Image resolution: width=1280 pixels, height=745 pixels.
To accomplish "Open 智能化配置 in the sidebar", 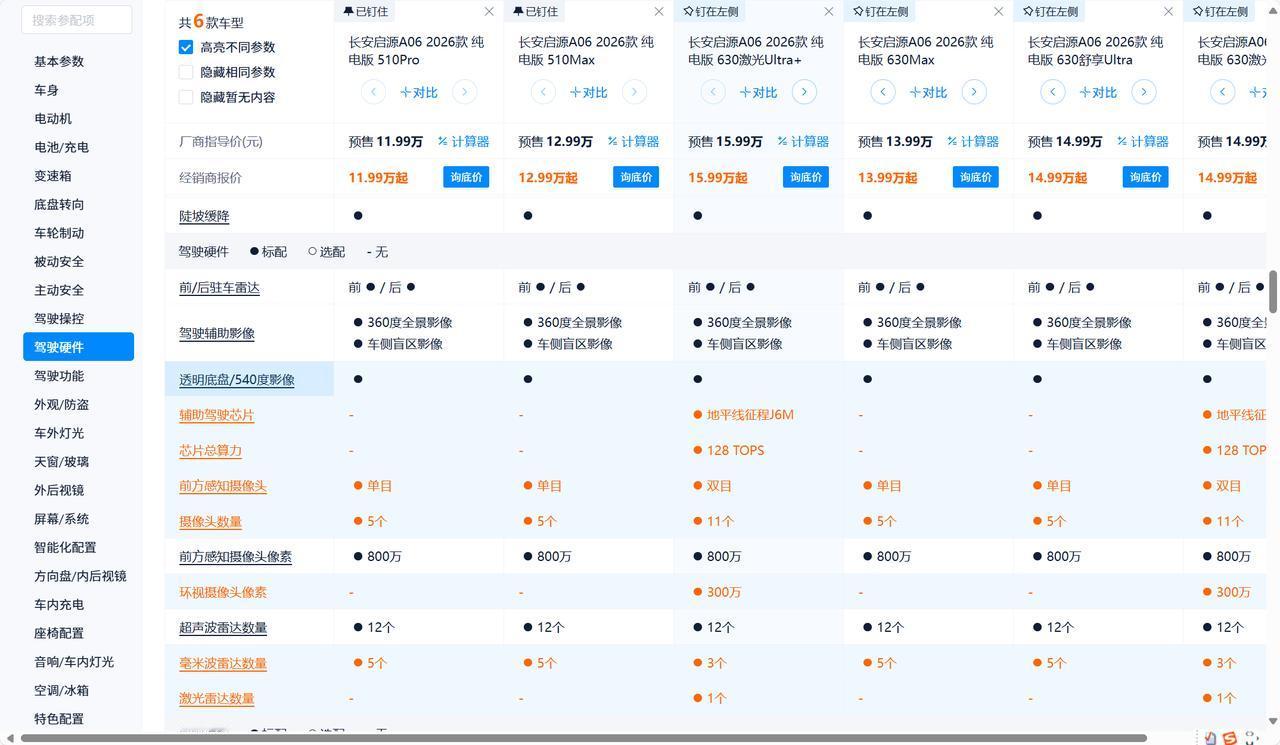I will pyautogui.click(x=65, y=548).
